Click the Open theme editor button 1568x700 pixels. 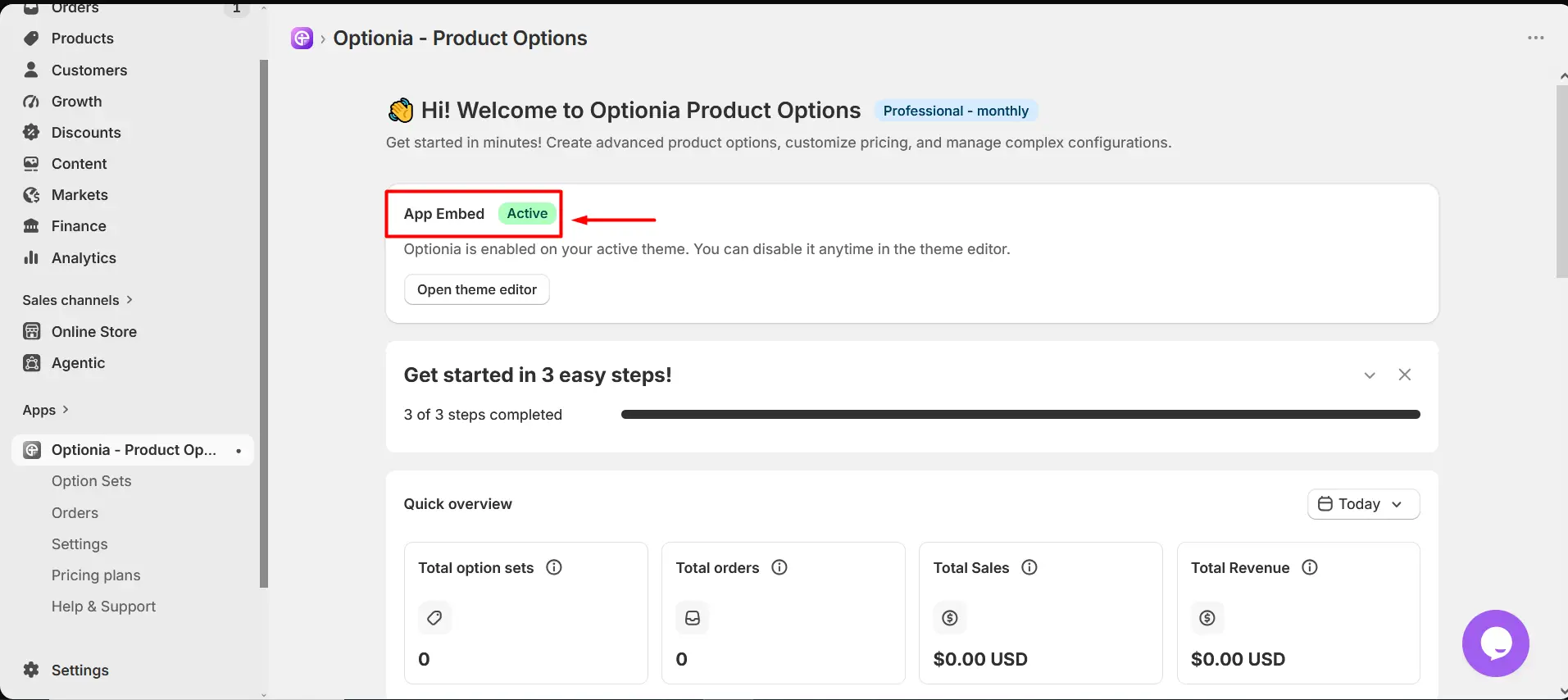click(x=477, y=289)
